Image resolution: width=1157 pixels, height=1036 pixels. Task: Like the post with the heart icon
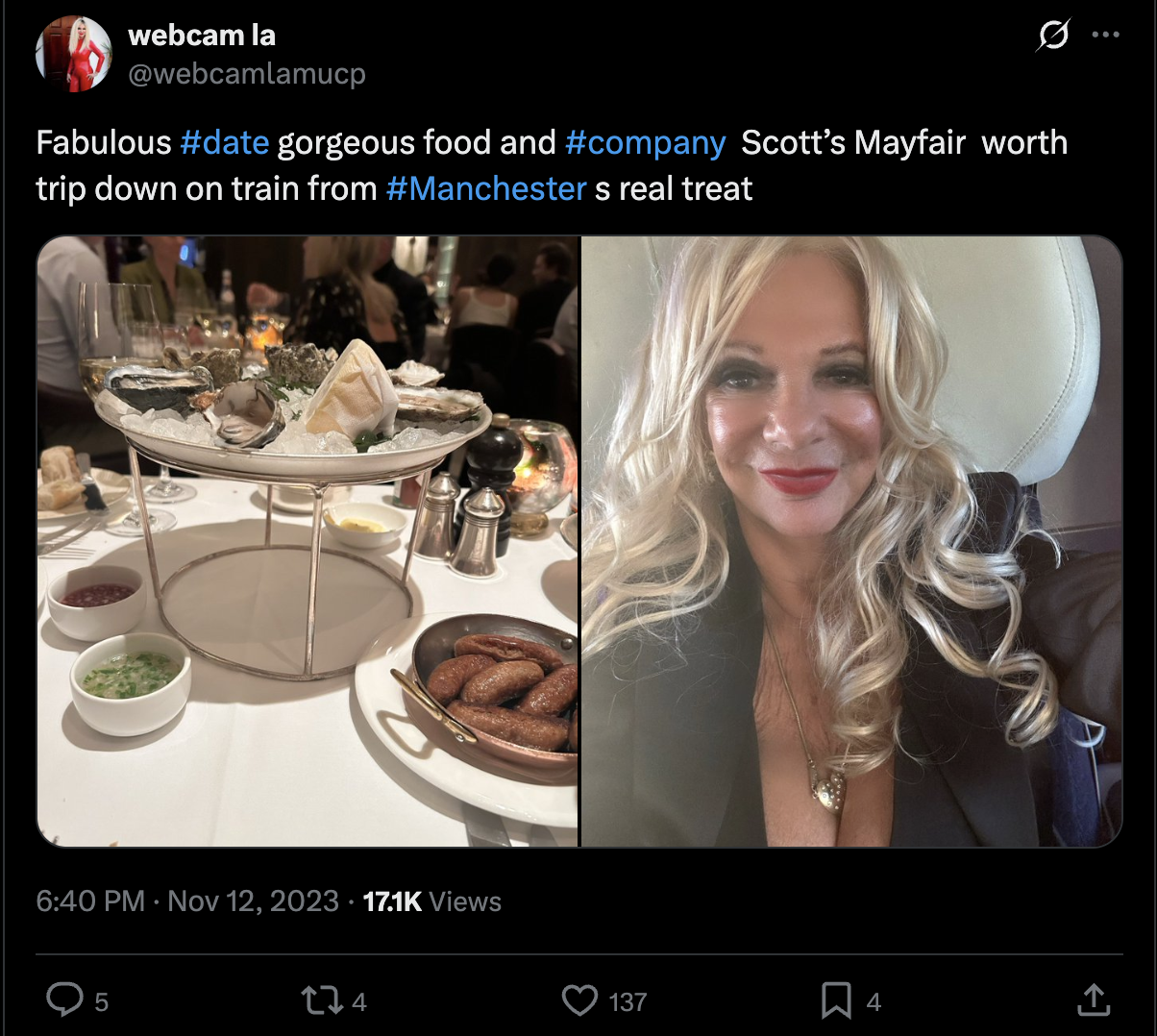point(579,1001)
